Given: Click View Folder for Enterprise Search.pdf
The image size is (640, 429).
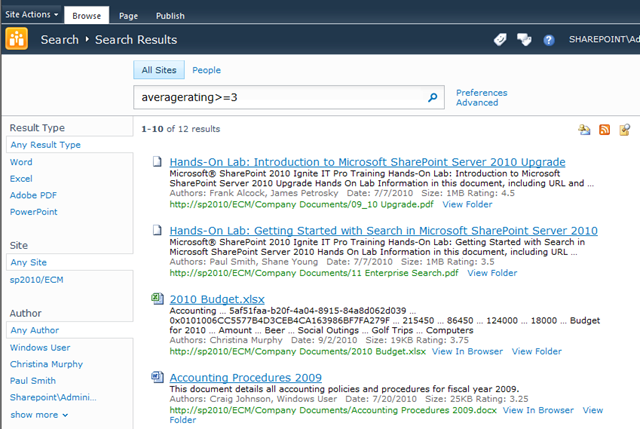Looking at the screenshot, I should 492,273.
